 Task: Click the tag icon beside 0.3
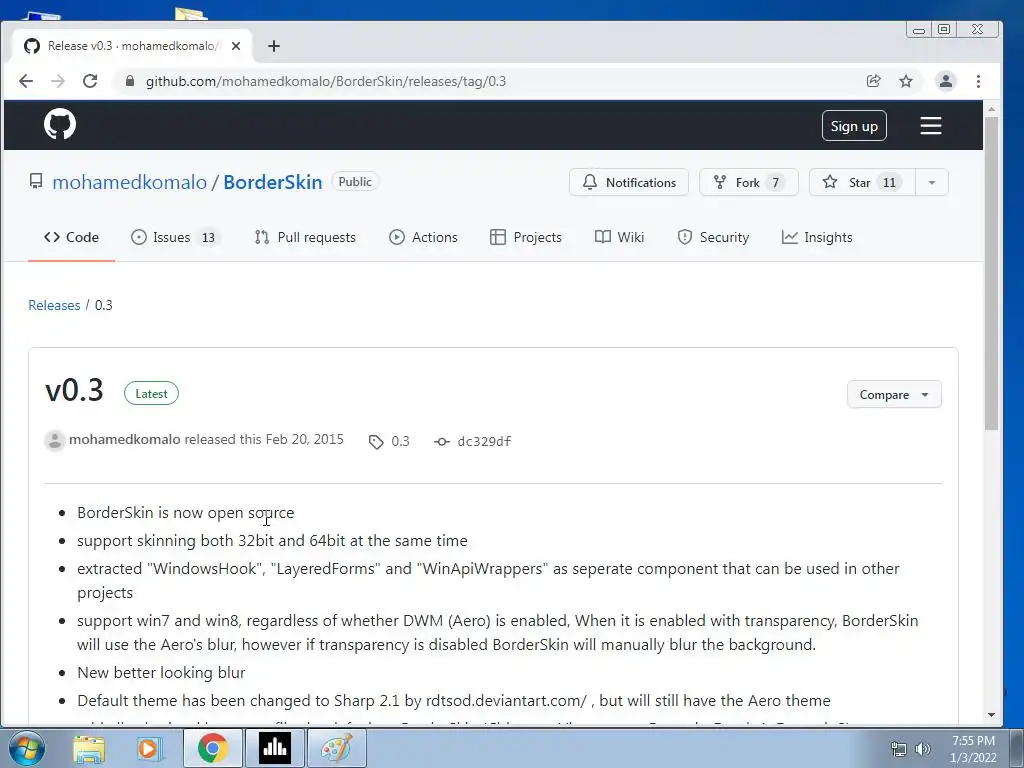click(376, 442)
